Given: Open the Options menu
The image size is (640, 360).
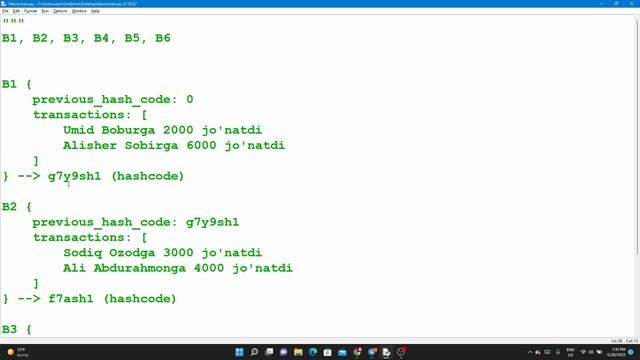Looking at the screenshot, I should 60,11.
